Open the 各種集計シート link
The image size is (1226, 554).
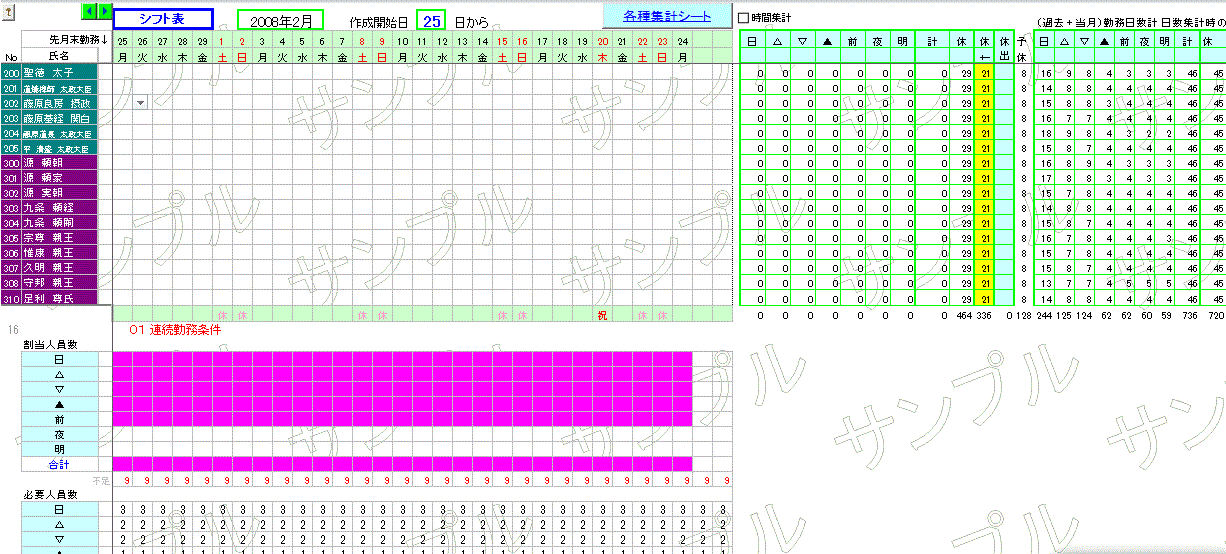tap(667, 17)
